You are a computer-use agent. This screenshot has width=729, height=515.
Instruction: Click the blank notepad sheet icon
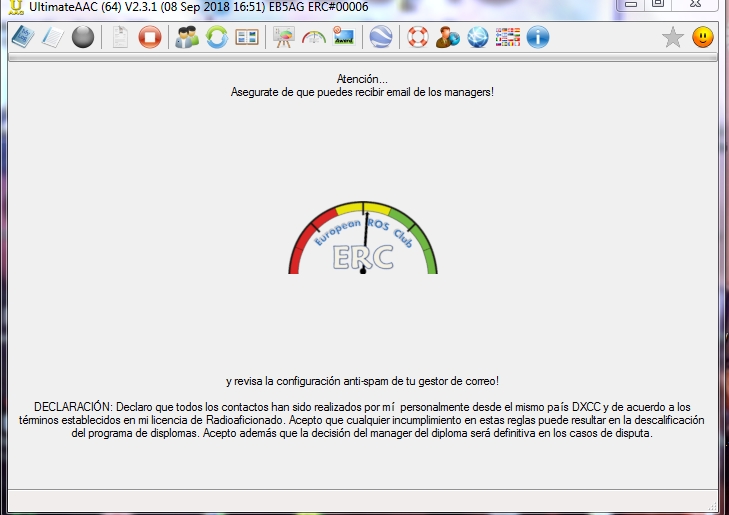click(53, 37)
